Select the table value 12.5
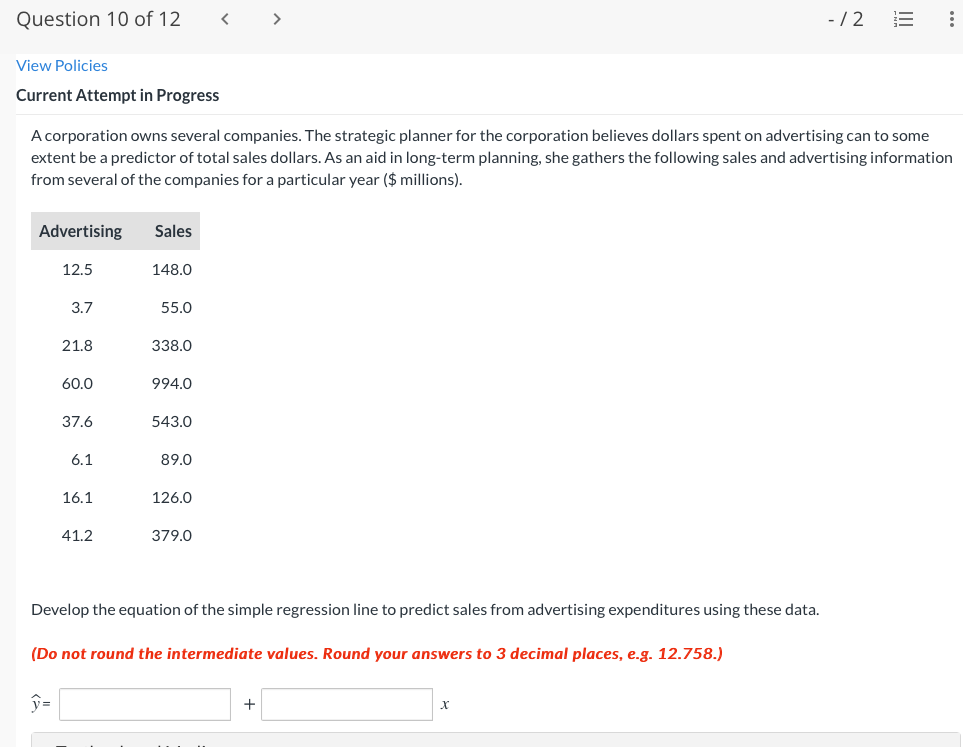Viewport: 963px width, 747px height. 78,269
